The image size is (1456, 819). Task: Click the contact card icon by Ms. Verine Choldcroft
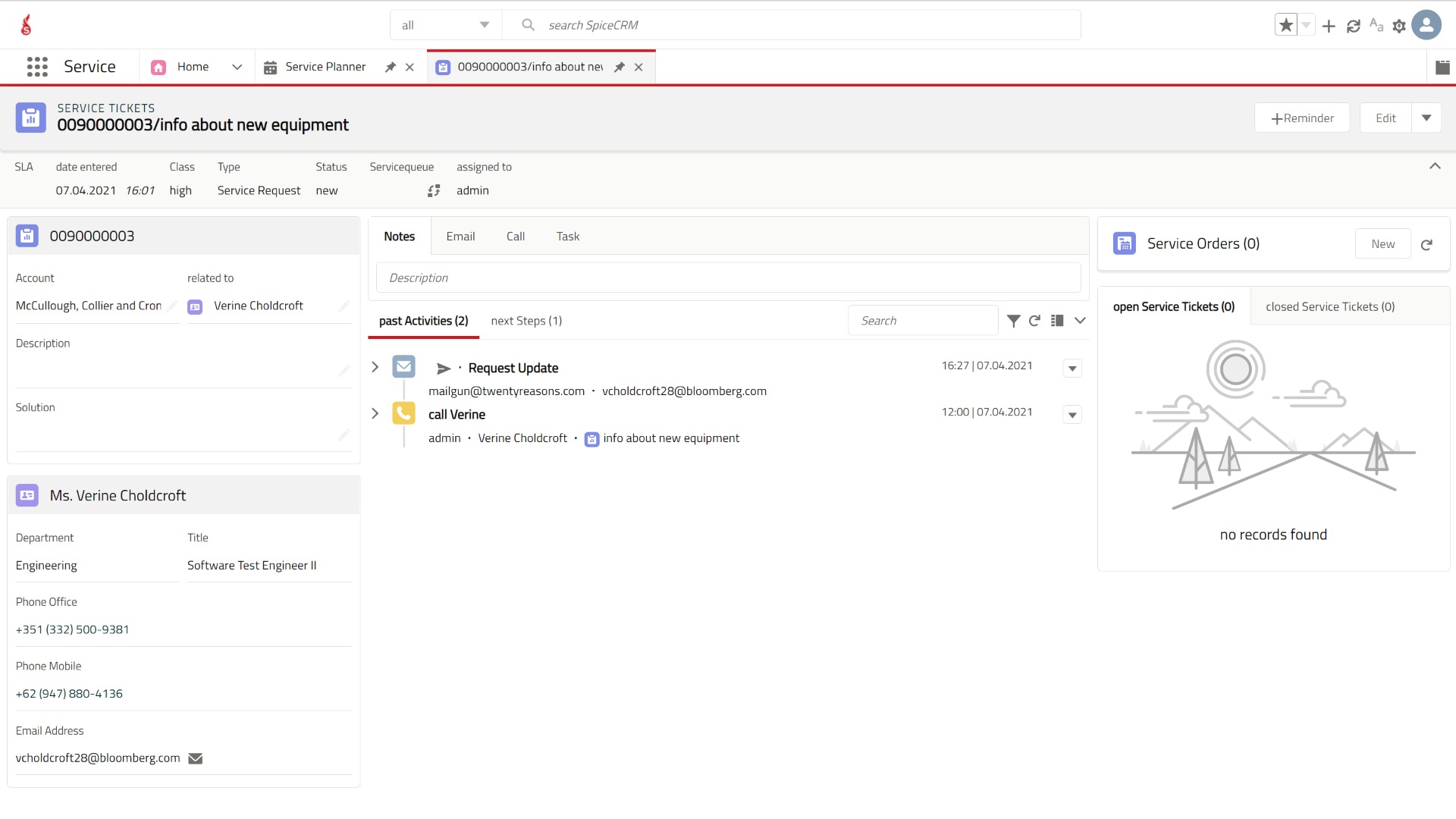[27, 495]
